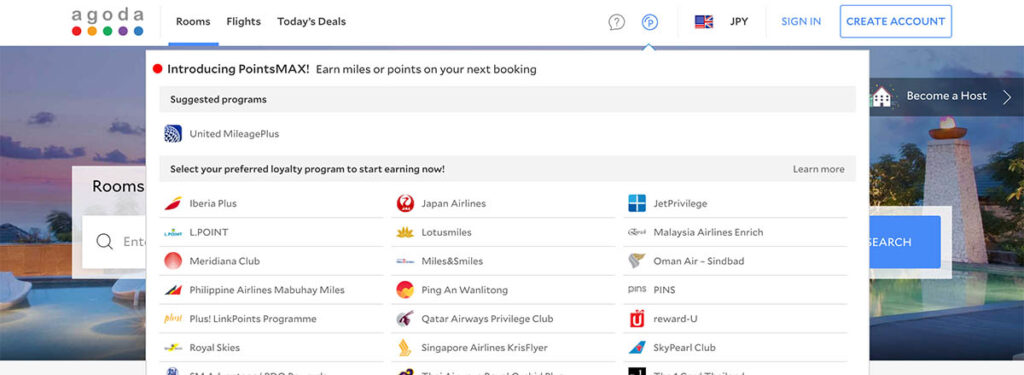1024x375 pixels.
Task: Click the PINS logo icon
Action: (637, 289)
